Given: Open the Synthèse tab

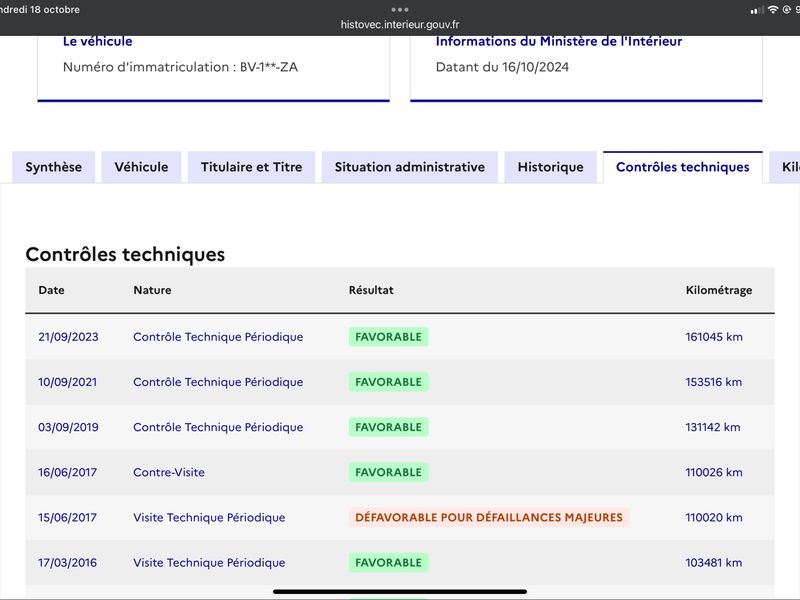Looking at the screenshot, I should pos(54,167).
